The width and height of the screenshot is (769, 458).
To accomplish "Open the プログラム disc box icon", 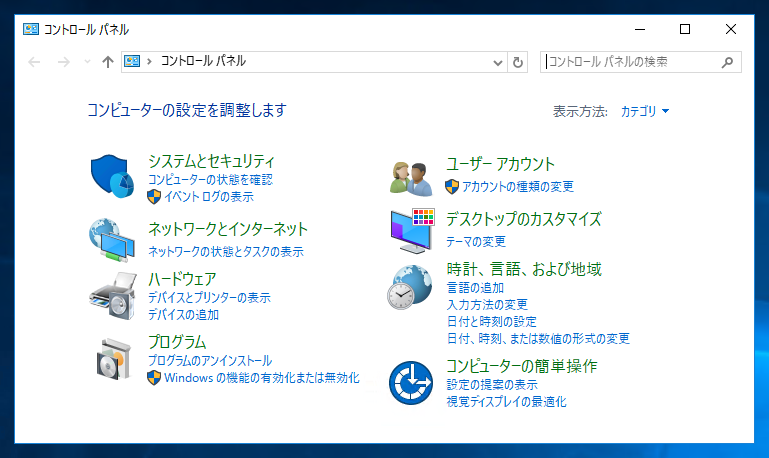I will (x=114, y=359).
